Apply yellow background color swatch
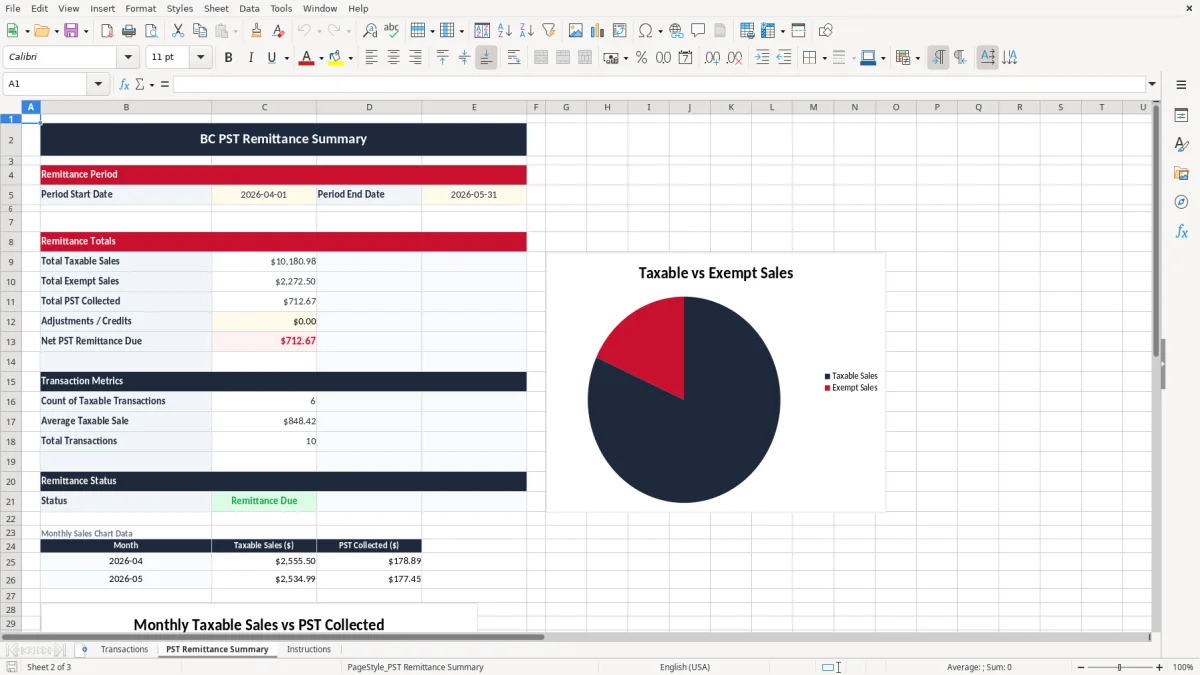 point(335,58)
